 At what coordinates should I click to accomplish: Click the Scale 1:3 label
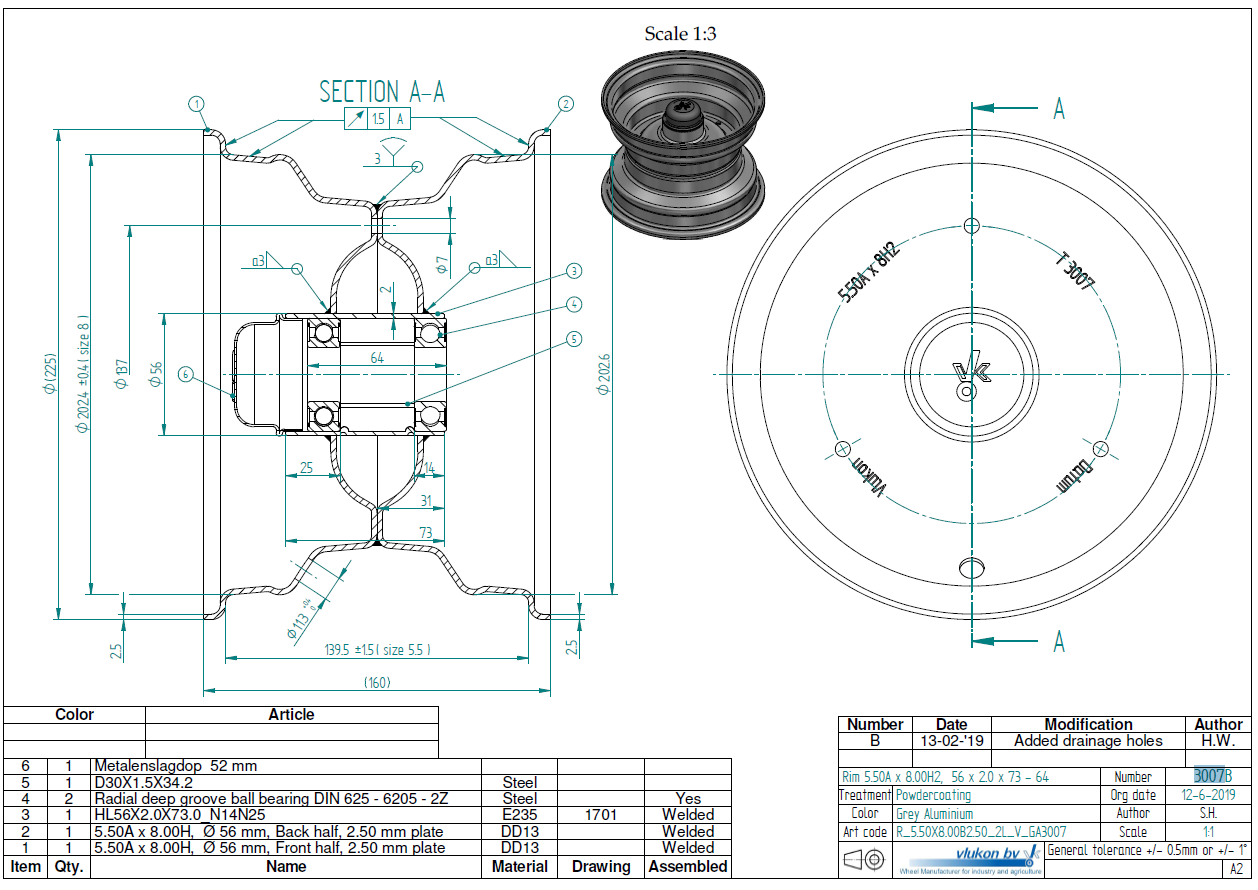point(680,34)
